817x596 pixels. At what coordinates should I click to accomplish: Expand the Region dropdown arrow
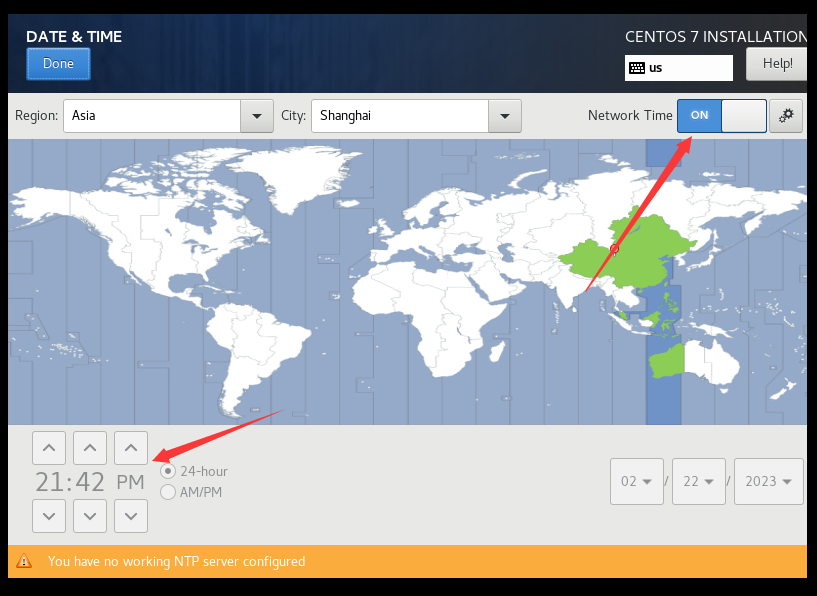click(x=257, y=116)
